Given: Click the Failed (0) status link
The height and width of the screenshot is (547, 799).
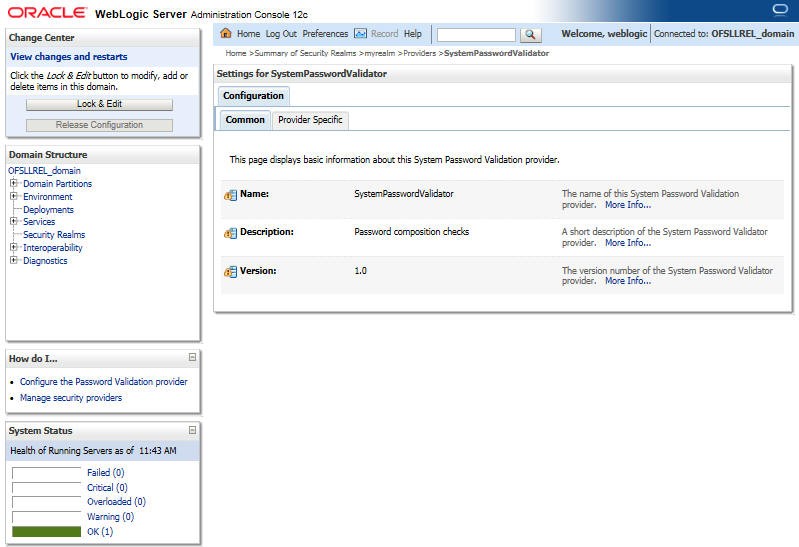Looking at the screenshot, I should click(x=105, y=473).
